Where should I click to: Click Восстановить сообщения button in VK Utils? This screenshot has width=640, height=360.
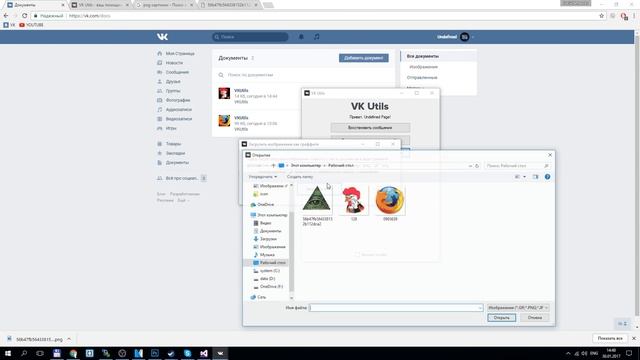370,128
